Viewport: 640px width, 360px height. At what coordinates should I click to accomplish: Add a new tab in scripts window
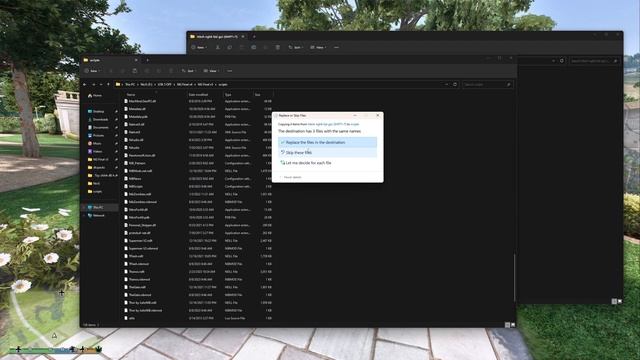point(147,60)
